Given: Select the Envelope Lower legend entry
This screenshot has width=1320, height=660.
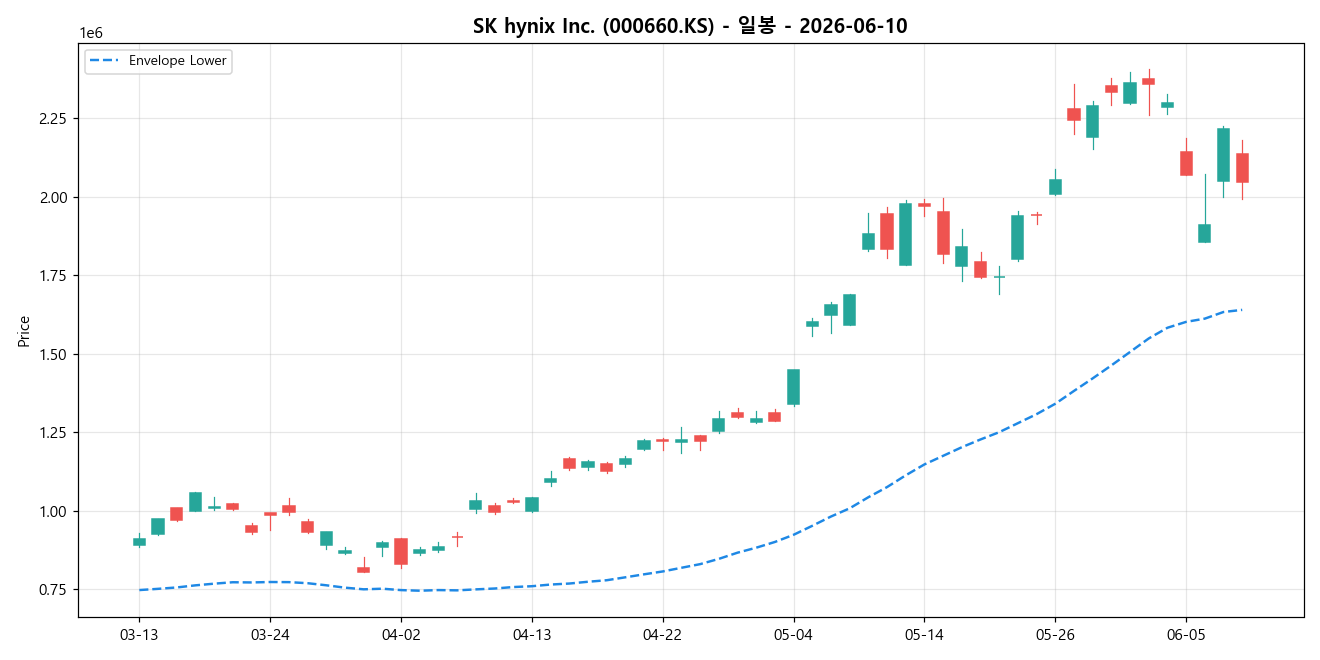Looking at the screenshot, I should [158, 61].
